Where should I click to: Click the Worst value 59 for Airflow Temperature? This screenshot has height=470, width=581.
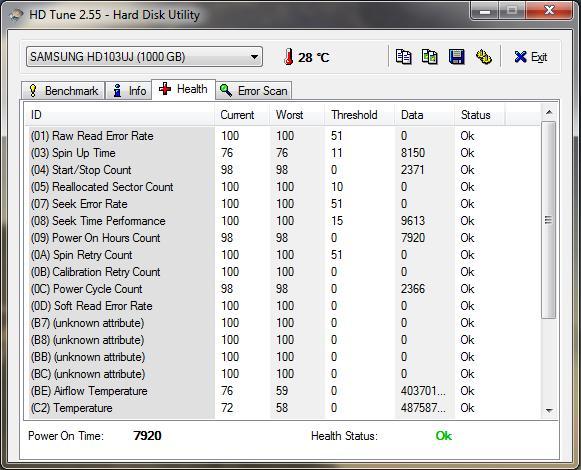(282, 391)
